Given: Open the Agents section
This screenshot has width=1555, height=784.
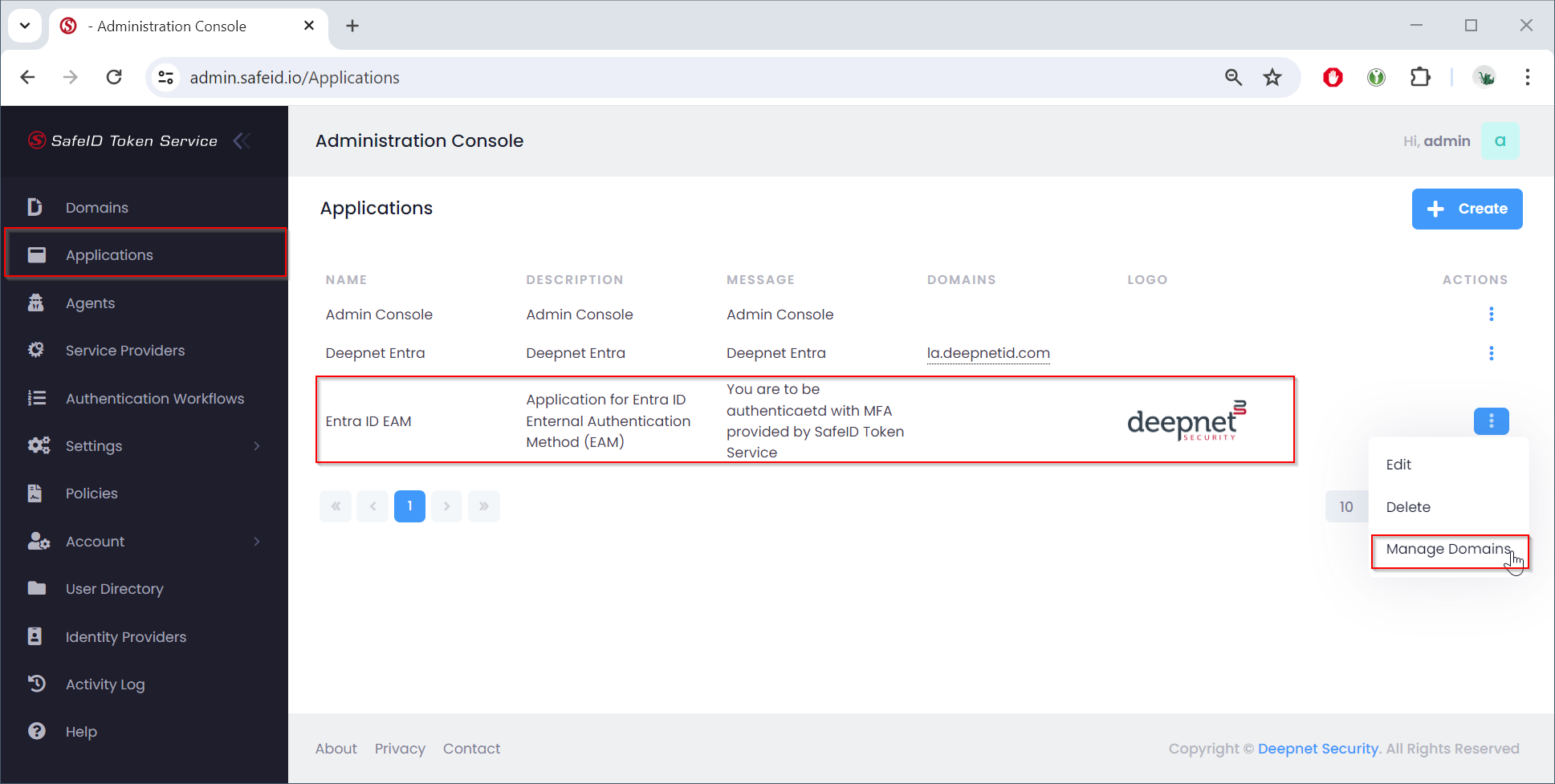Looking at the screenshot, I should pos(90,303).
